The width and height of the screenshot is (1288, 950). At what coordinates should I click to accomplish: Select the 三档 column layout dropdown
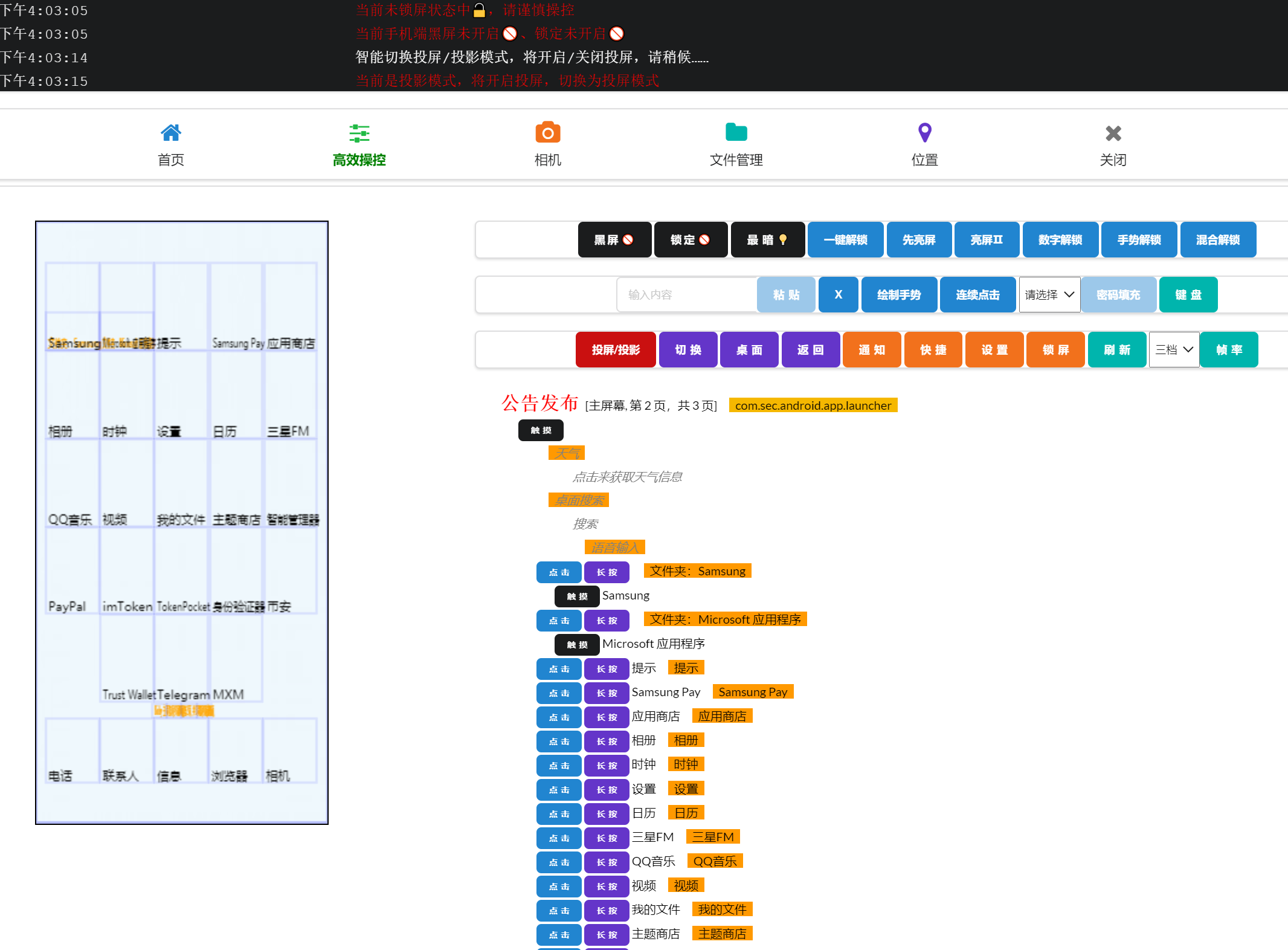(1173, 349)
